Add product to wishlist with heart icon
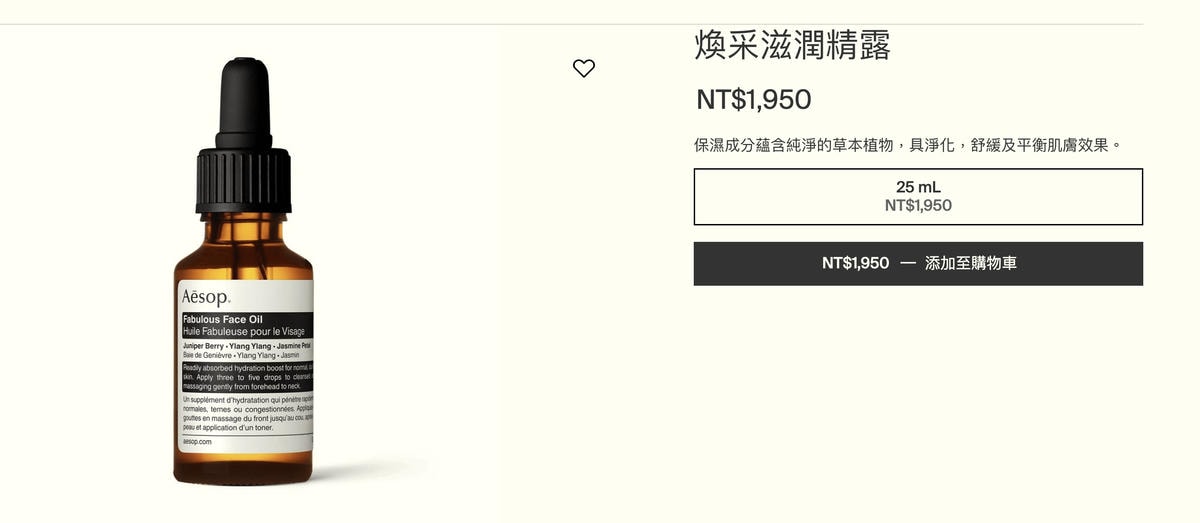Viewport: 1200px width, 523px height. coord(584,68)
